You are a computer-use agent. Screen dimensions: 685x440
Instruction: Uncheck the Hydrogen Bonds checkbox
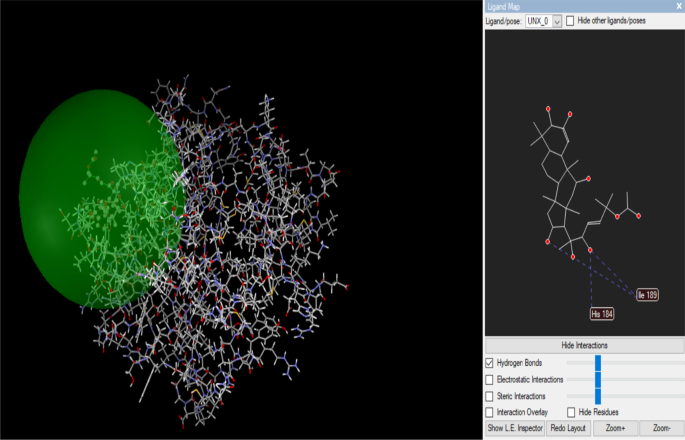(x=489, y=362)
